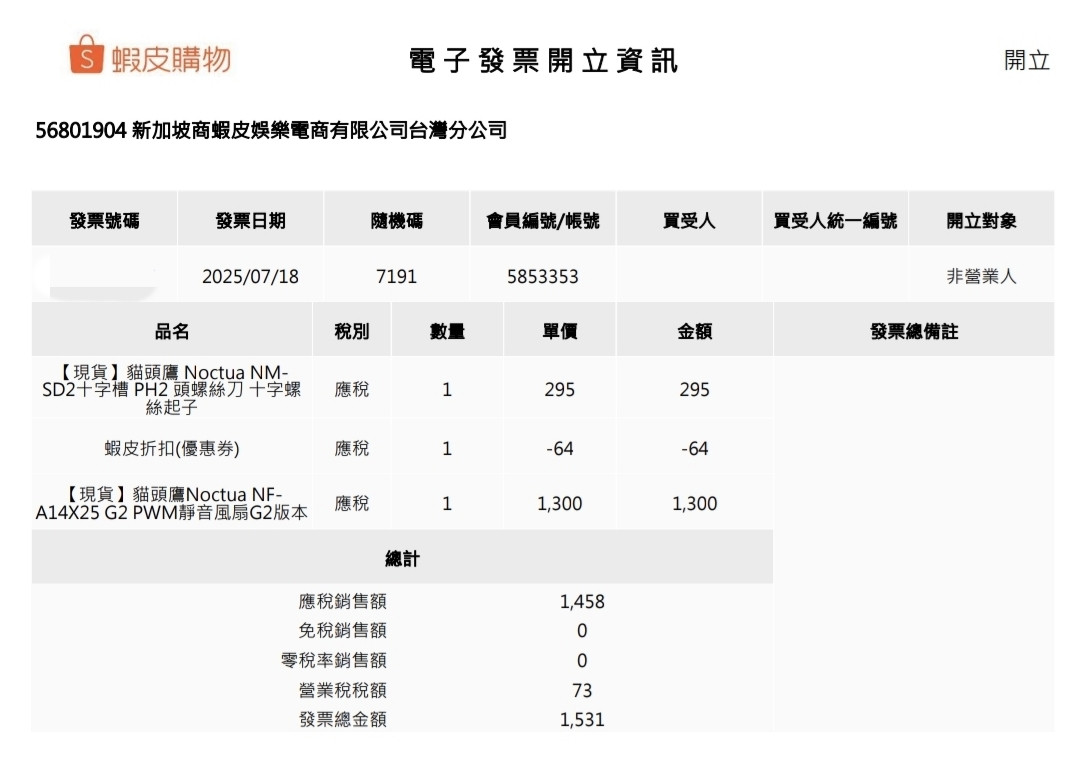Click 應稅 in the NM-SD2 screwdriver row
Viewport: 1080px width, 760px height.
click(x=352, y=389)
